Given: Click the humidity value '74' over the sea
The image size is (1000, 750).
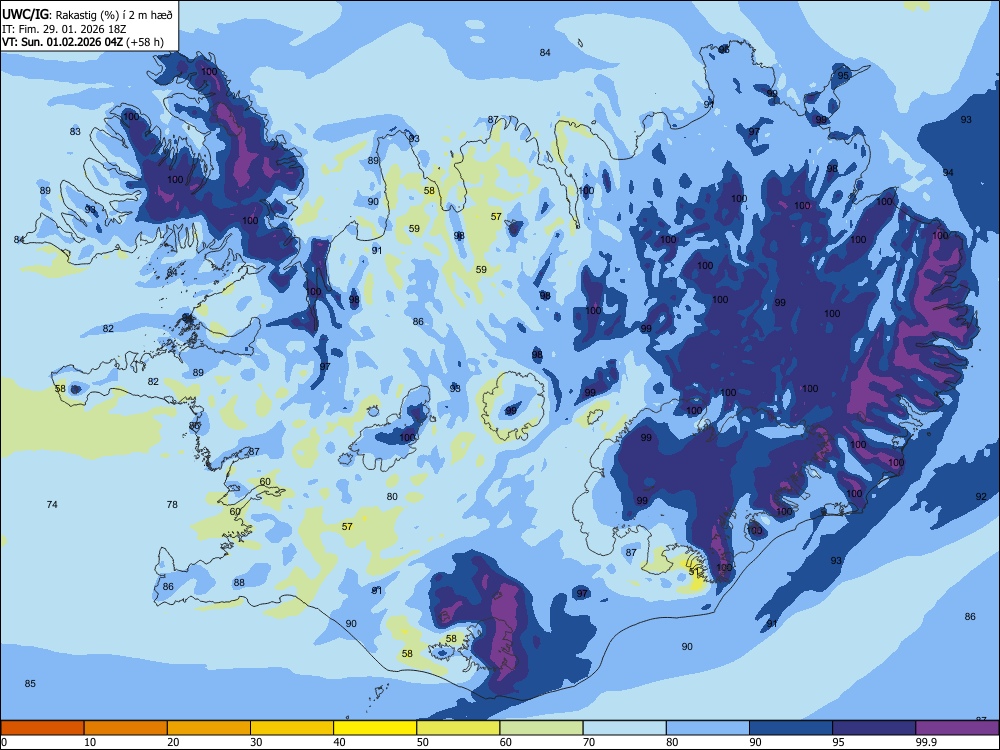Looking at the screenshot, I should (52, 504).
